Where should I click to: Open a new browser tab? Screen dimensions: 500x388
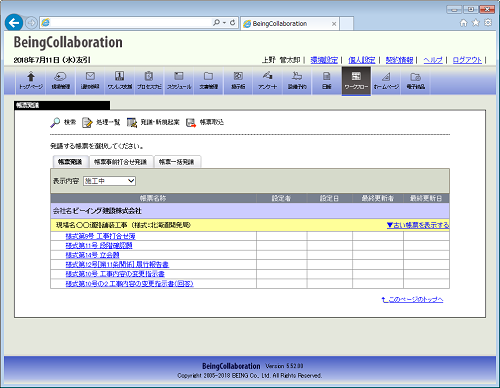347,24
